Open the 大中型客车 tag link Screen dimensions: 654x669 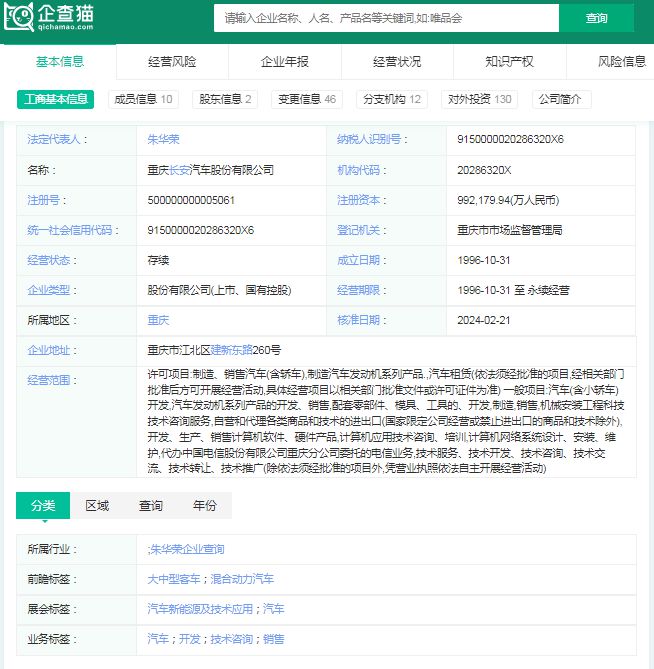coord(174,579)
